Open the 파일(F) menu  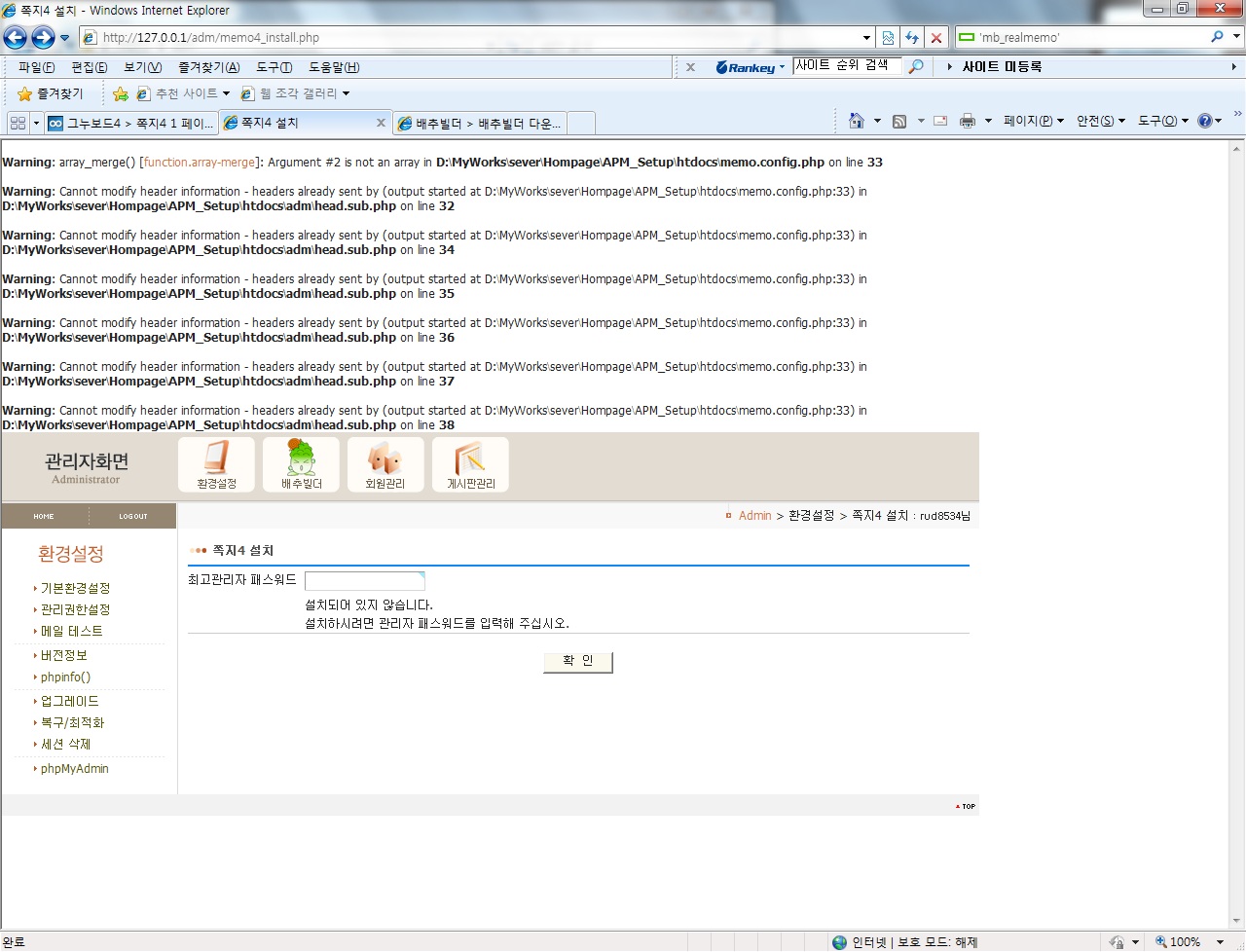tap(37, 67)
